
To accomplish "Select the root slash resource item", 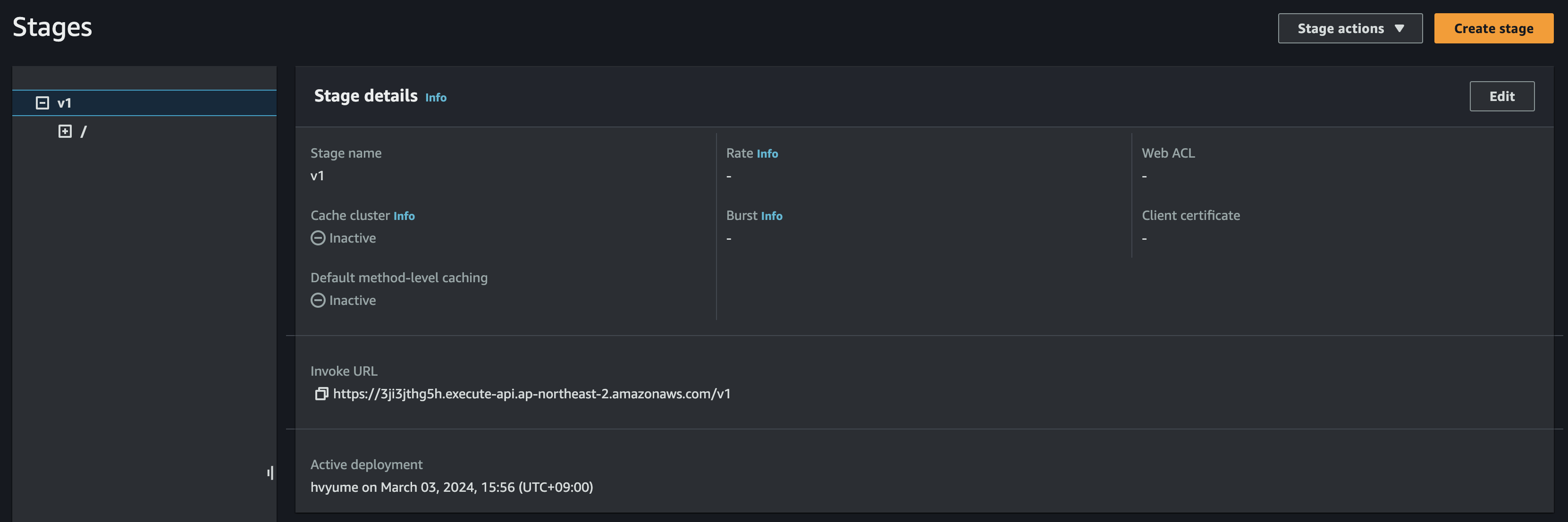I will coord(84,131).
